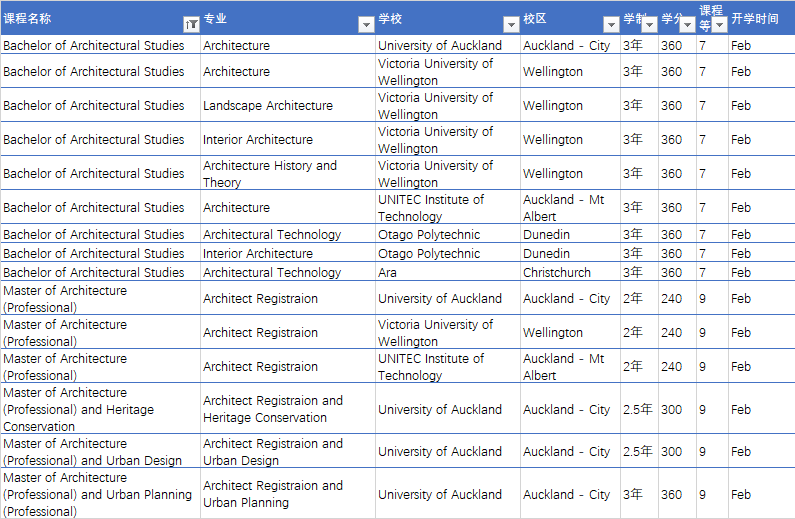This screenshot has height=519, width=795.
Task: Open the 专业 column filter dropdown
Action: point(366,24)
